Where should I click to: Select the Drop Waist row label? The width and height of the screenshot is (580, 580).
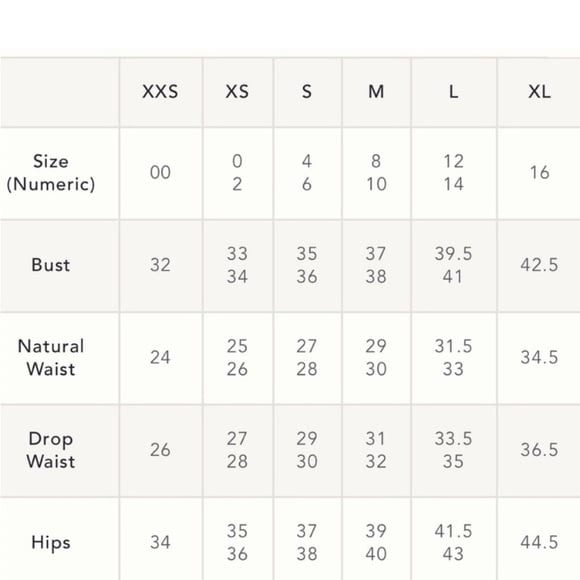(51, 450)
